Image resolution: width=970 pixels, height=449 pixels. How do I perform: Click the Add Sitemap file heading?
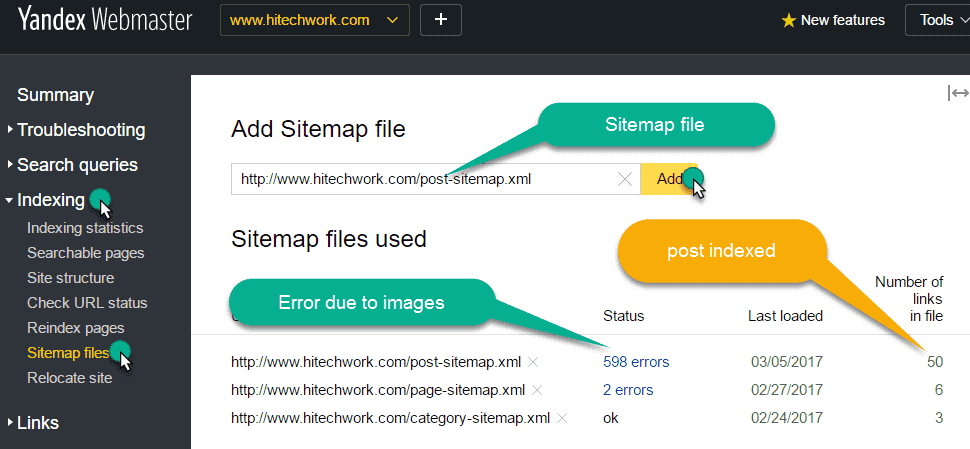click(318, 129)
